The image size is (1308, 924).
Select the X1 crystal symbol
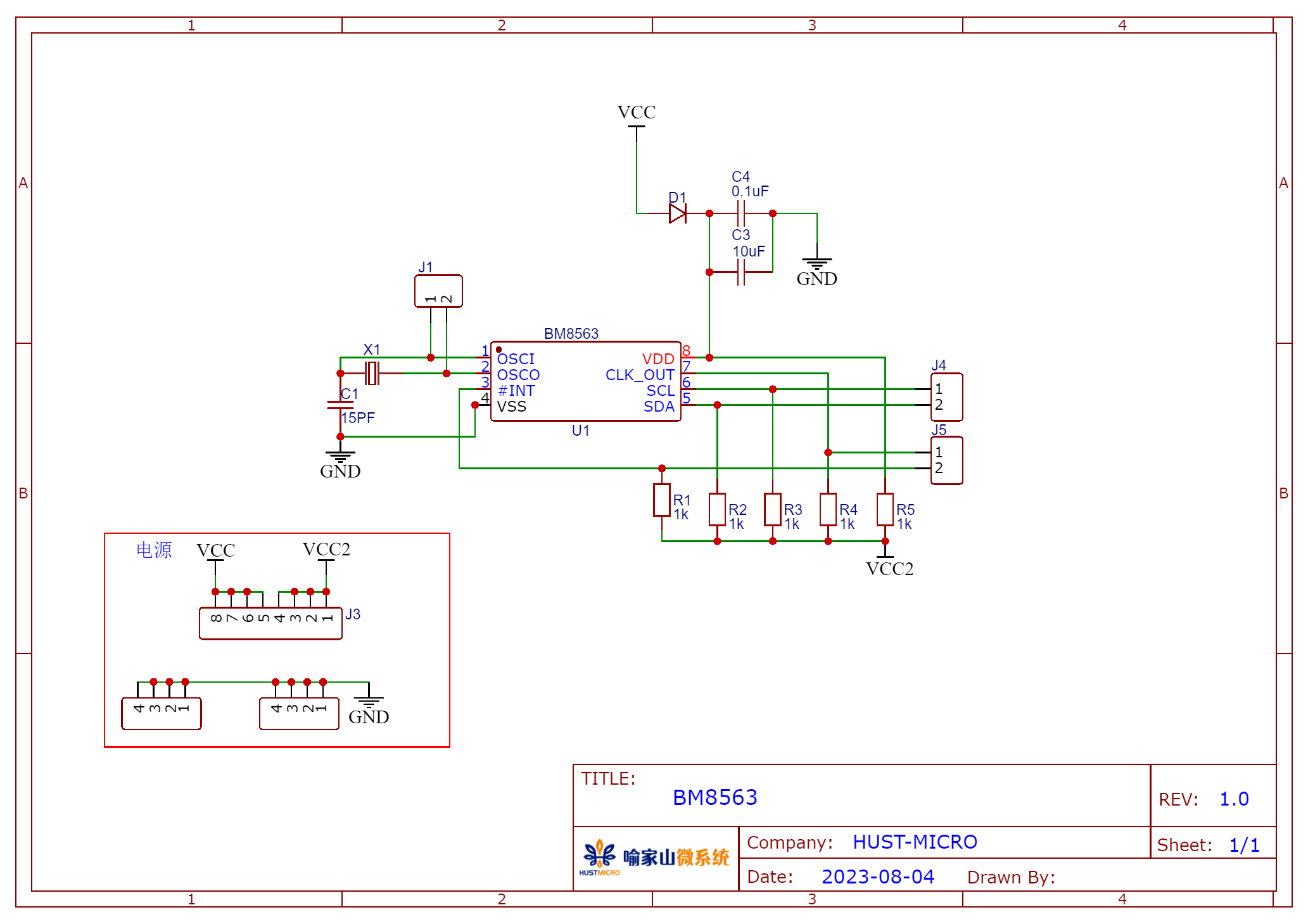click(372, 373)
